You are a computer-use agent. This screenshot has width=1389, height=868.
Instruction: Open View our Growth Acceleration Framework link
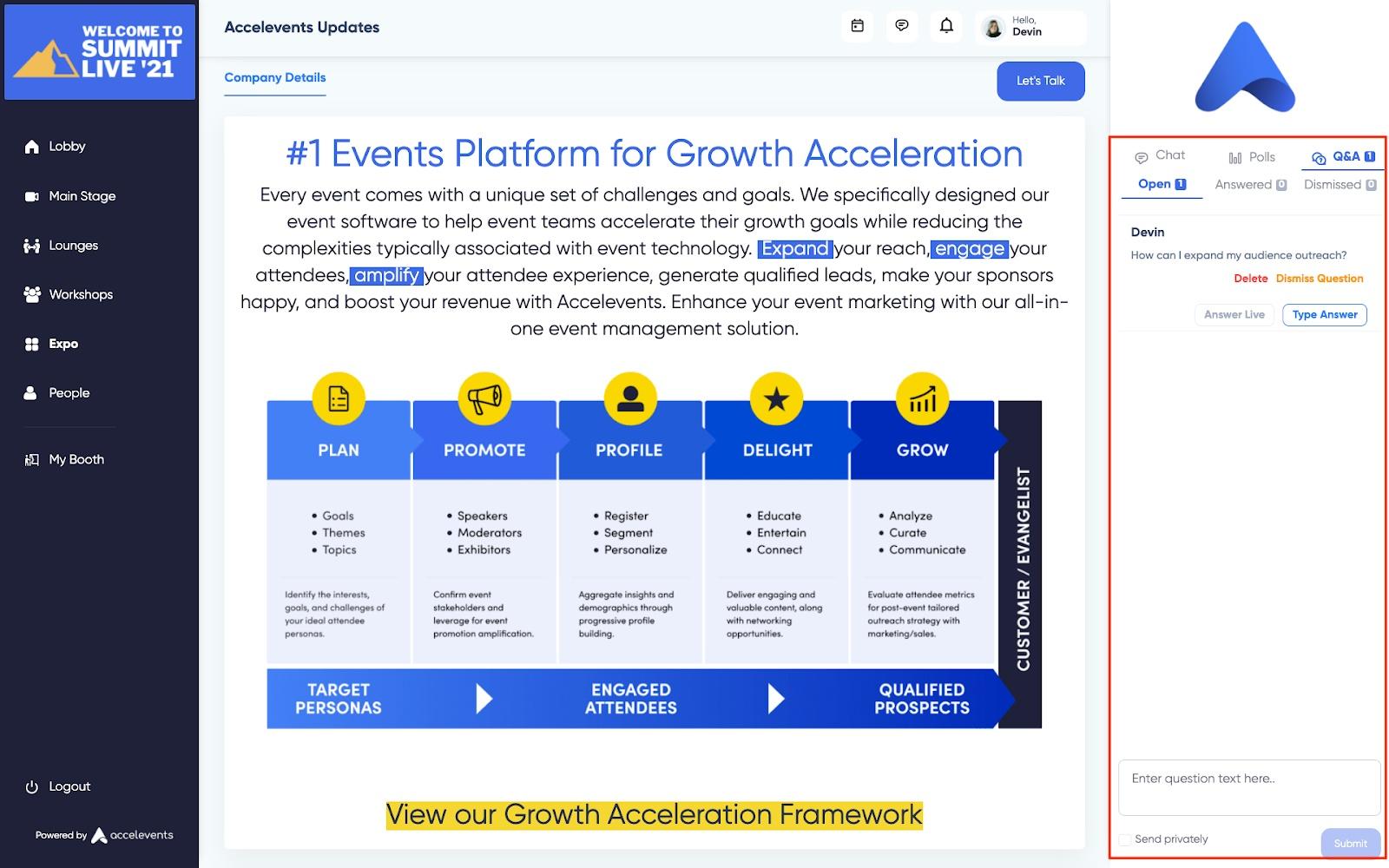(655, 815)
